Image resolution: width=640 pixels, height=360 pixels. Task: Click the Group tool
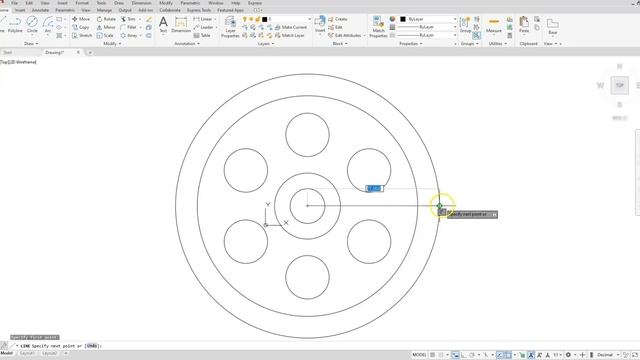click(x=465, y=24)
